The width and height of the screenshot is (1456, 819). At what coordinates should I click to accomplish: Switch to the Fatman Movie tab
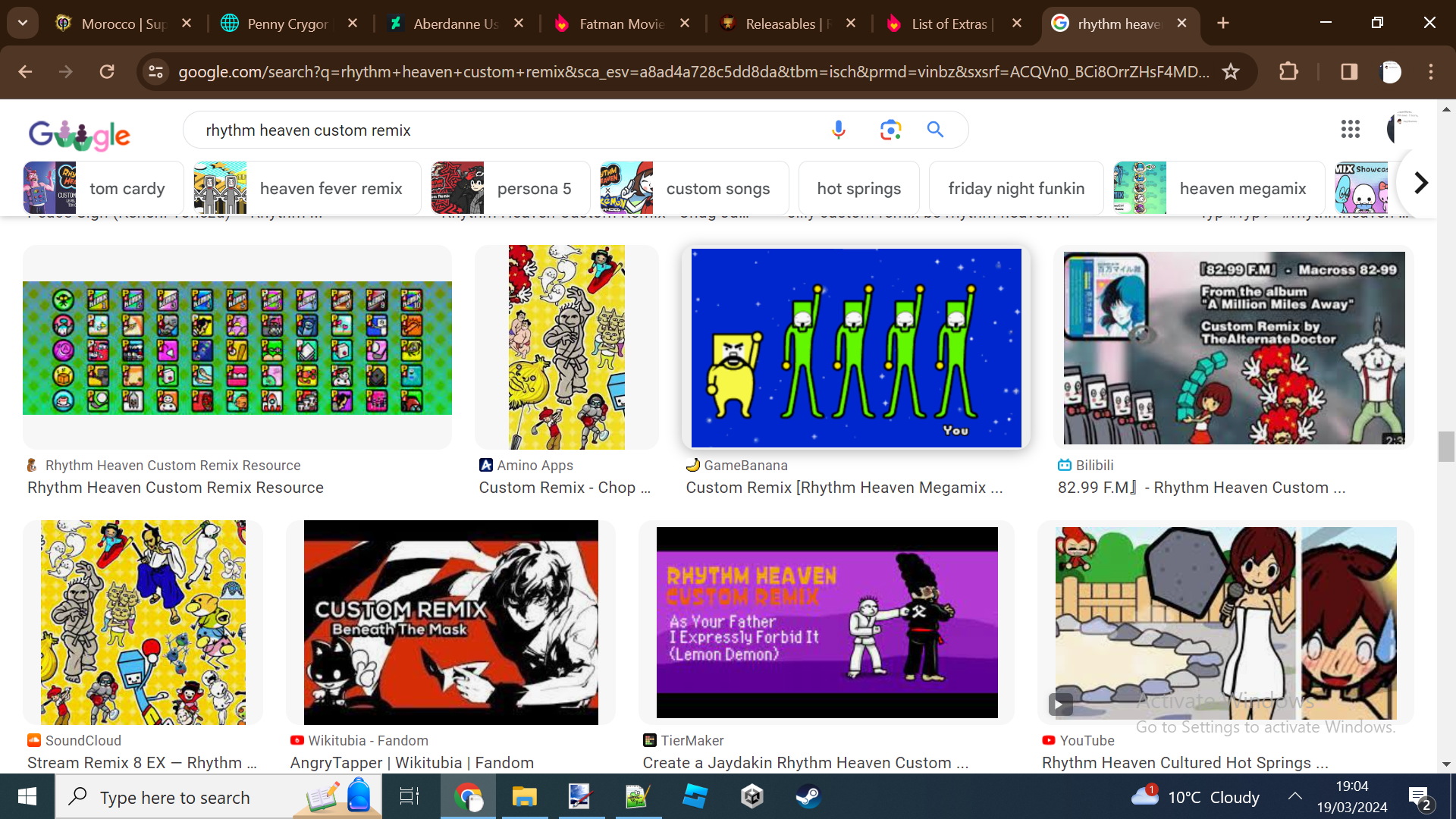point(620,24)
